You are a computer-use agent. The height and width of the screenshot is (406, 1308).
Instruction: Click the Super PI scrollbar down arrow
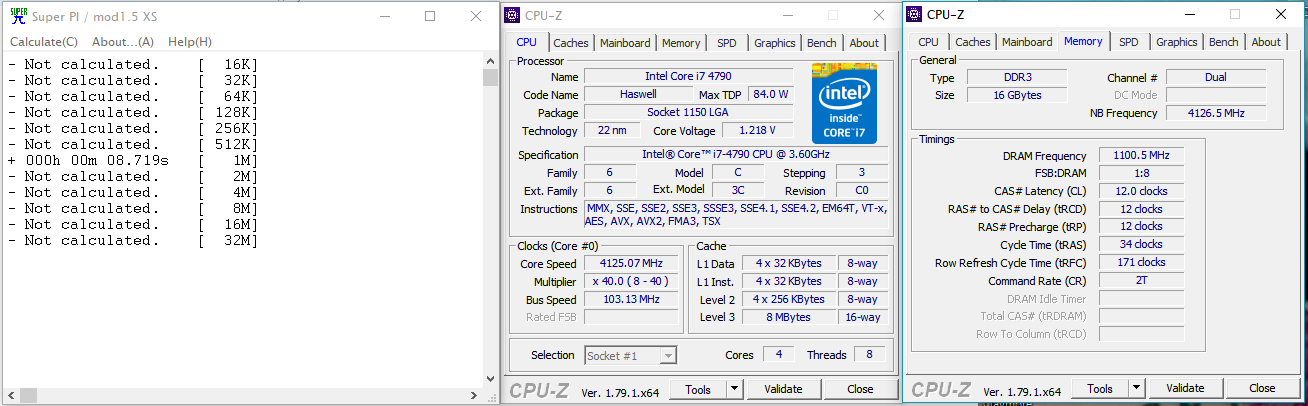tap(490, 380)
